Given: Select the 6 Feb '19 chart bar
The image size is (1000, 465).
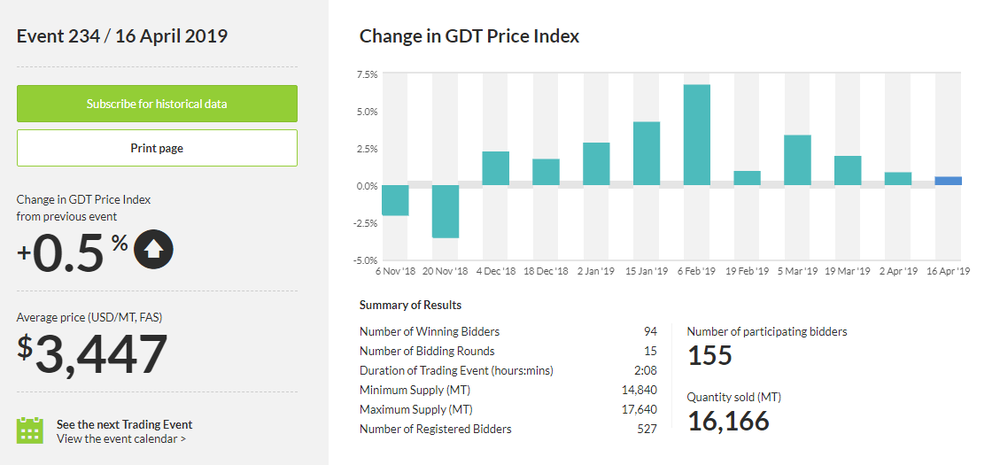Looking at the screenshot, I should (697, 135).
